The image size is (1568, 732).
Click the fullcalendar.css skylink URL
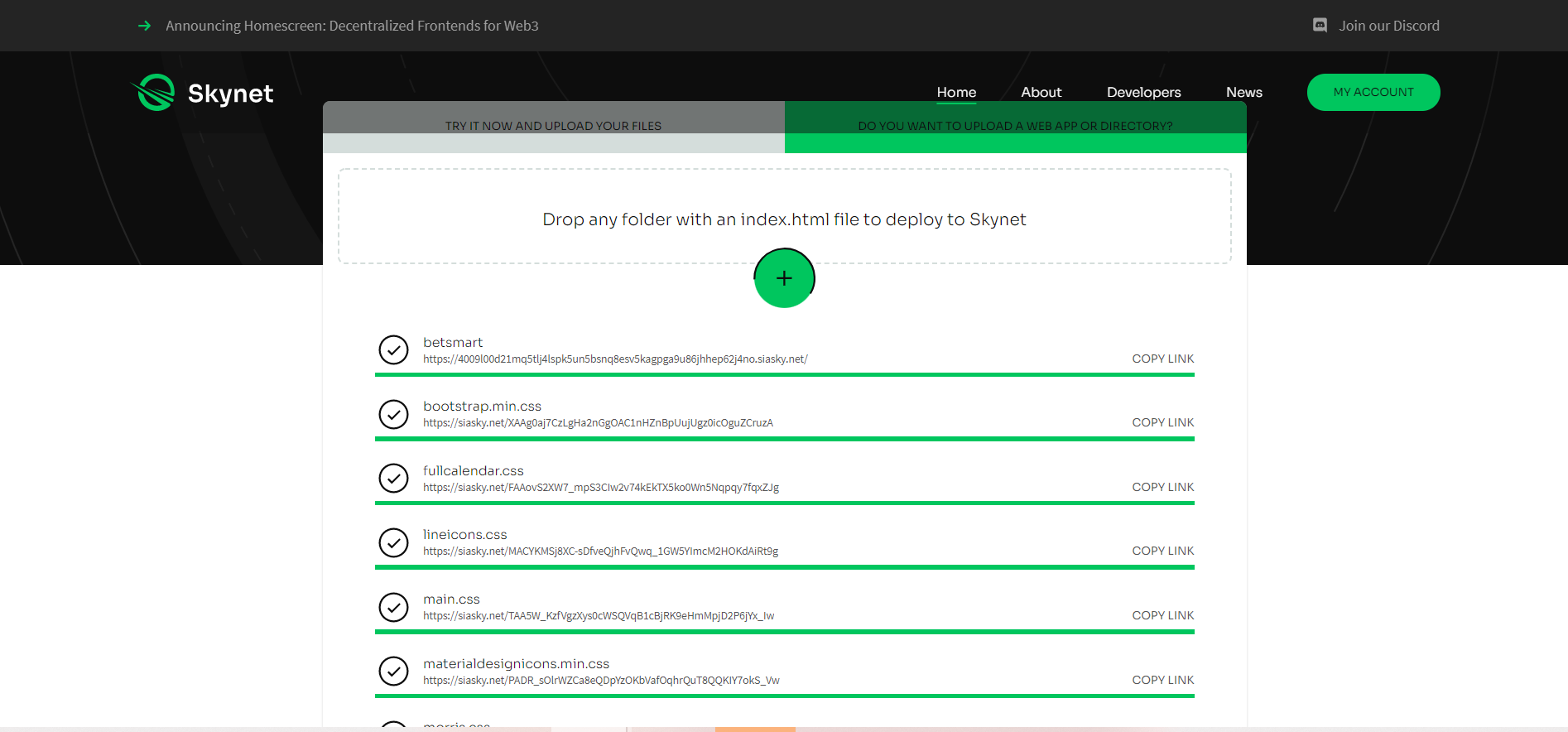point(601,488)
